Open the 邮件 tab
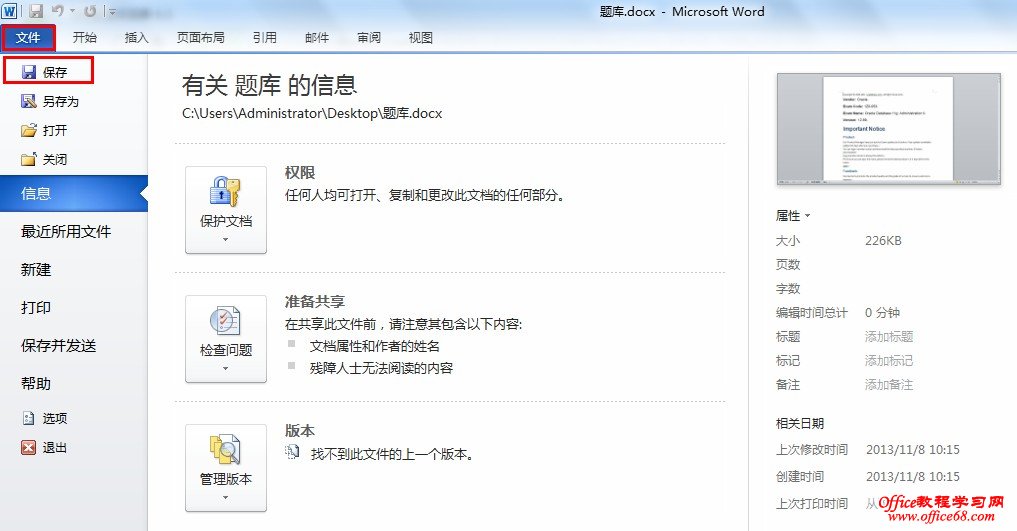This screenshot has height=531, width=1017. [x=317, y=38]
